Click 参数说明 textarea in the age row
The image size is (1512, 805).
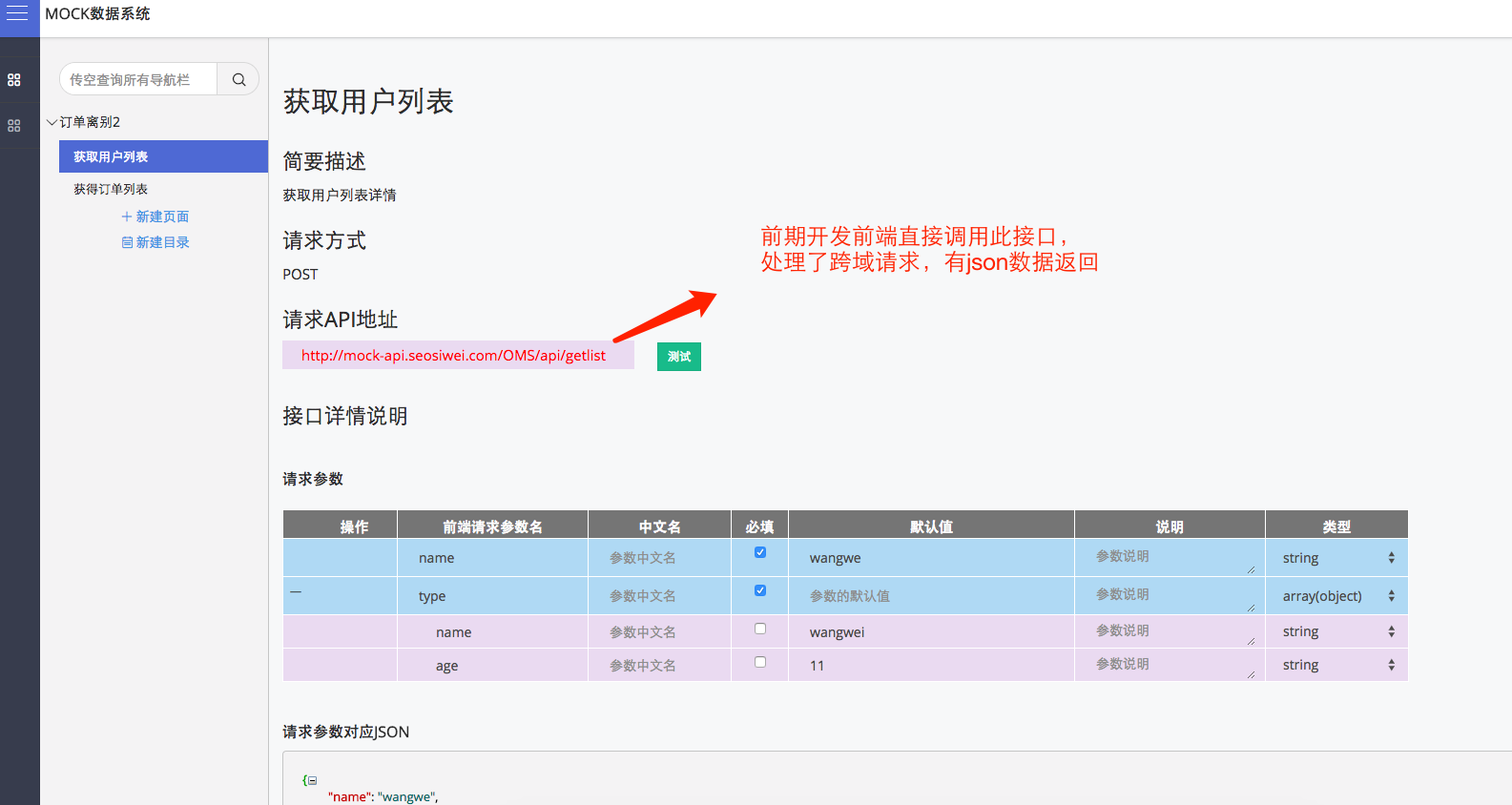pos(1171,665)
